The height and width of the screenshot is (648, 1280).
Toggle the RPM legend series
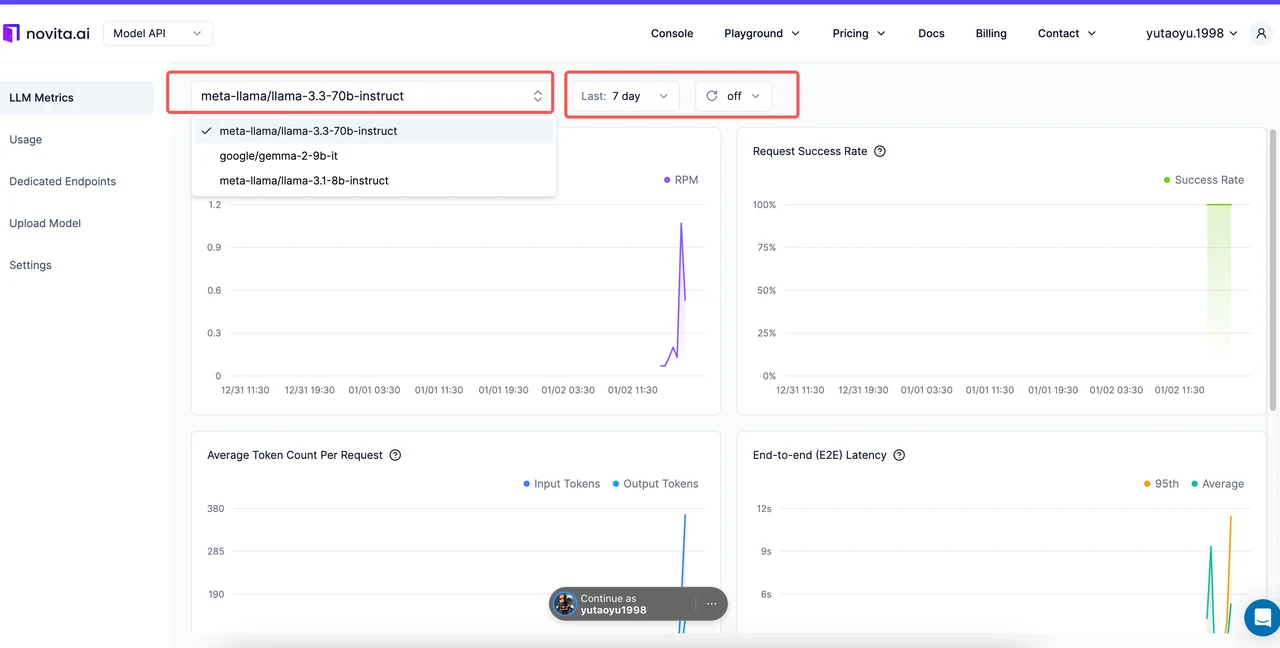(681, 180)
